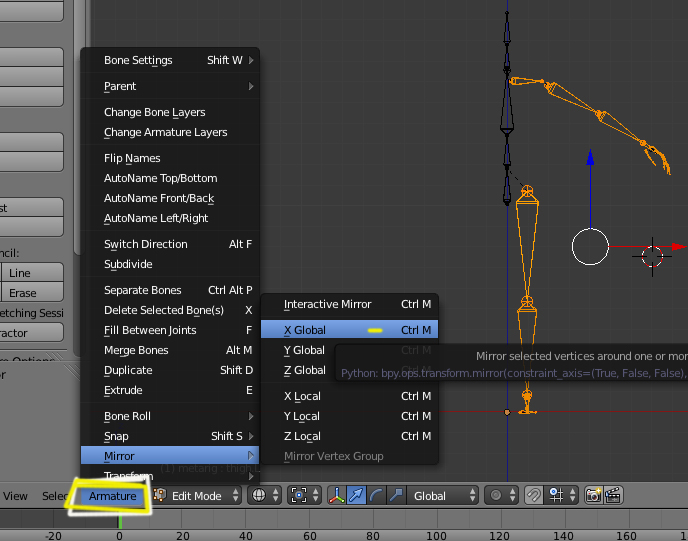
Task: Click the green current-frame marker in timeline
Action: pos(120,520)
